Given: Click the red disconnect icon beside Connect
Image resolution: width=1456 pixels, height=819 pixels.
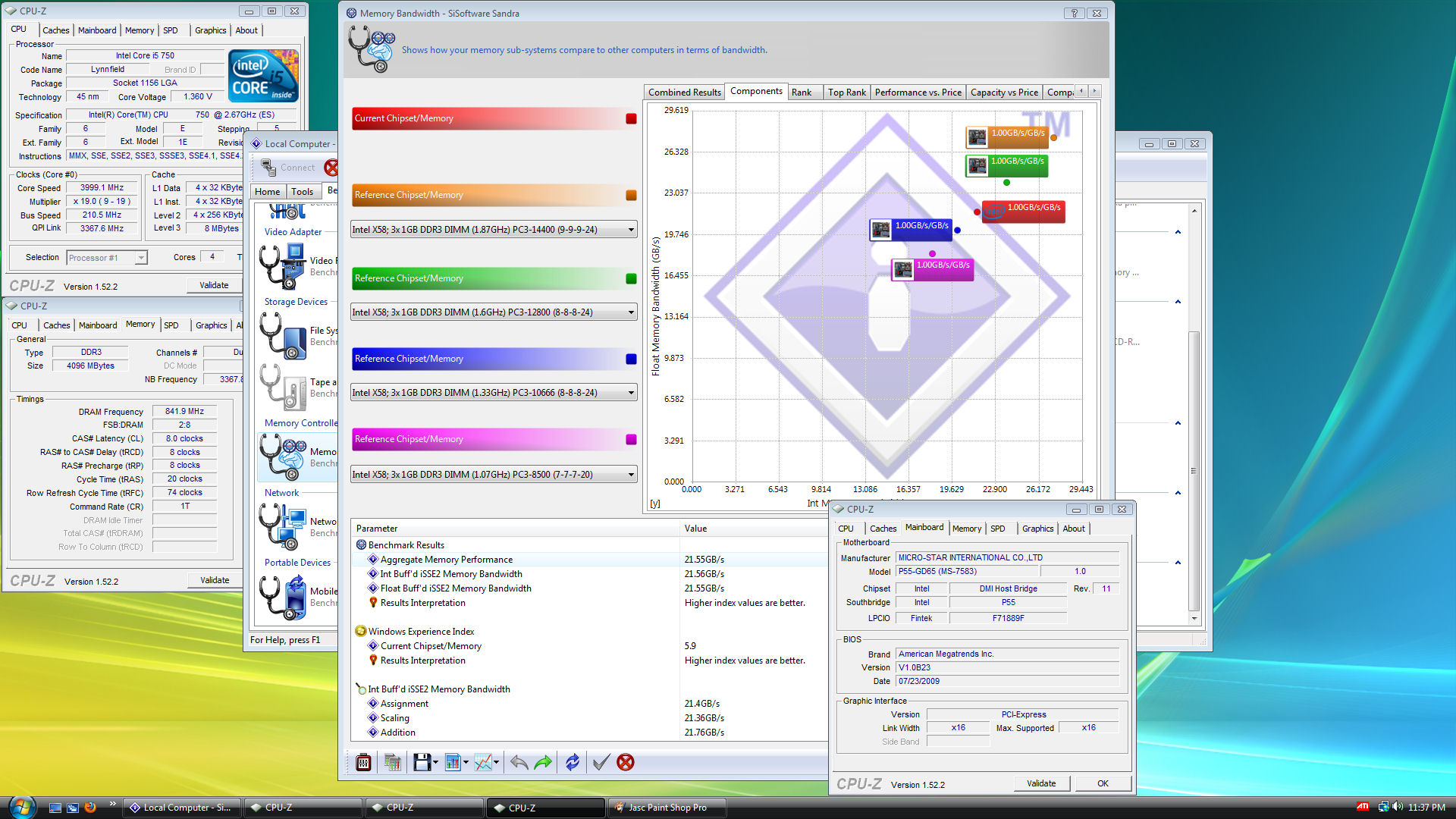Looking at the screenshot, I should [331, 168].
